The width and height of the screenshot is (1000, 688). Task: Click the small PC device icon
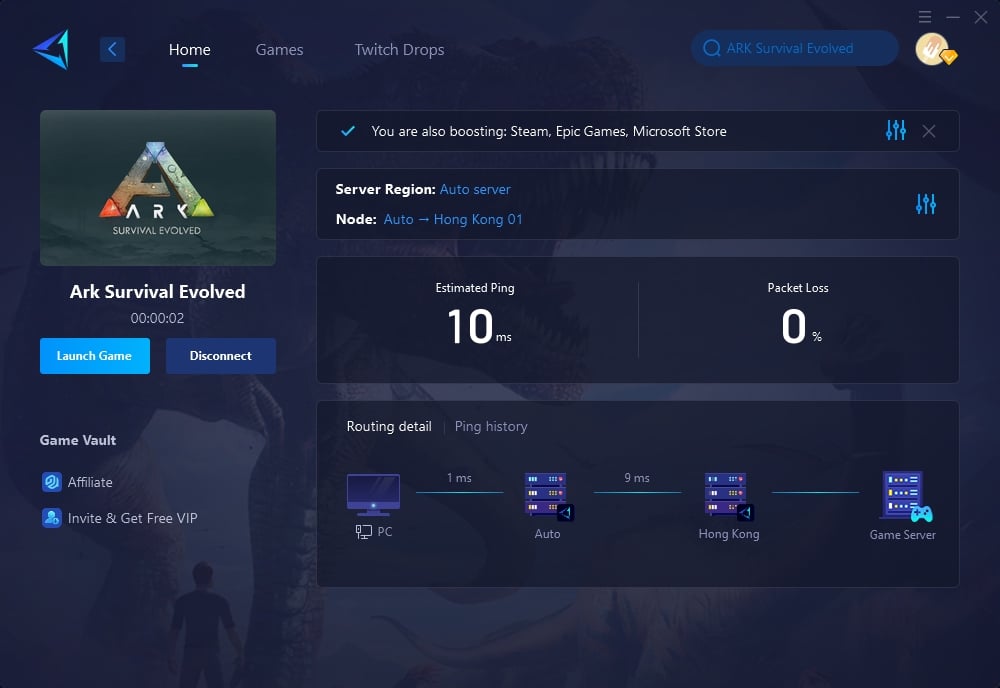point(364,532)
